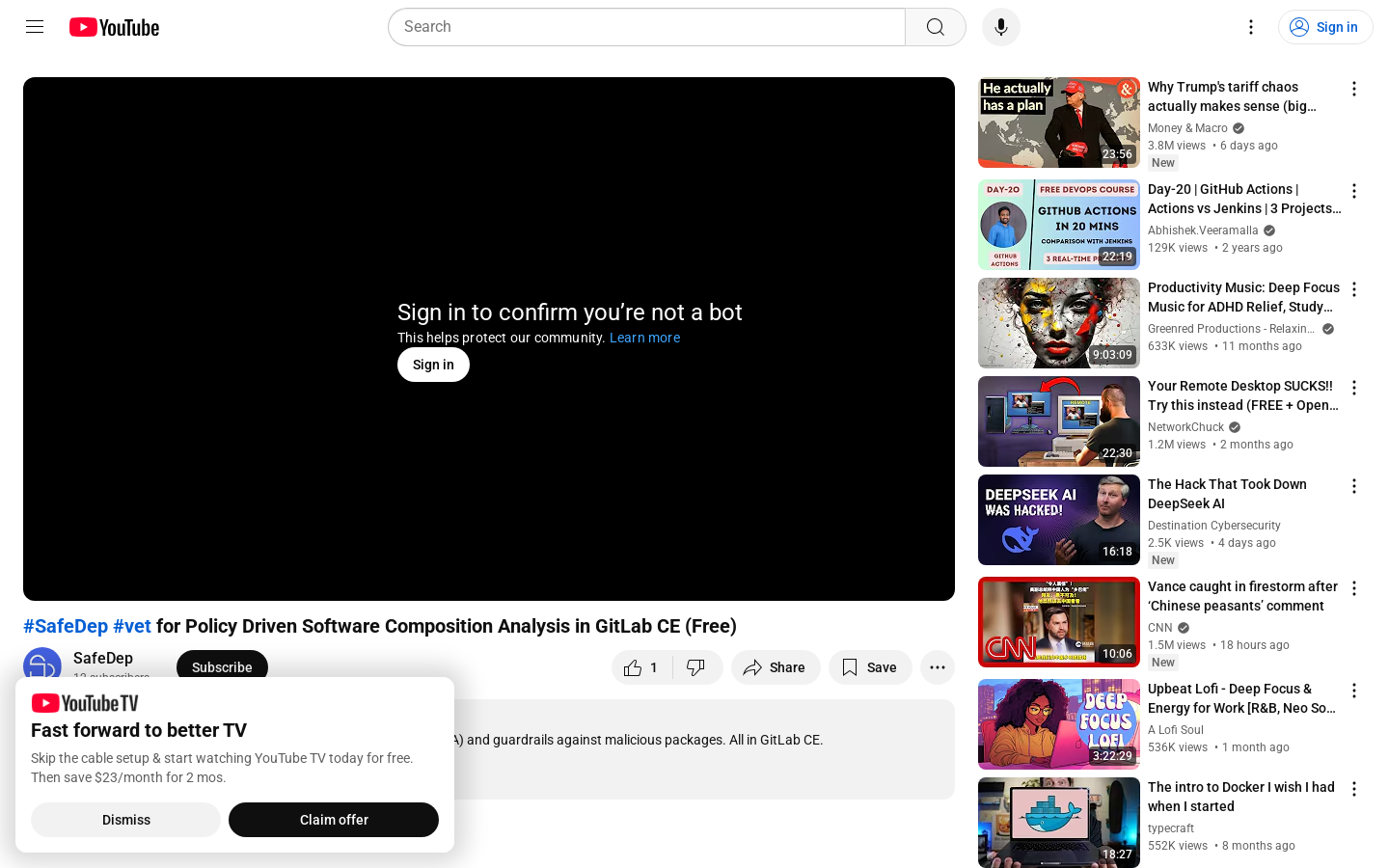Open options menu for GitHub Actions video

click(x=1354, y=191)
